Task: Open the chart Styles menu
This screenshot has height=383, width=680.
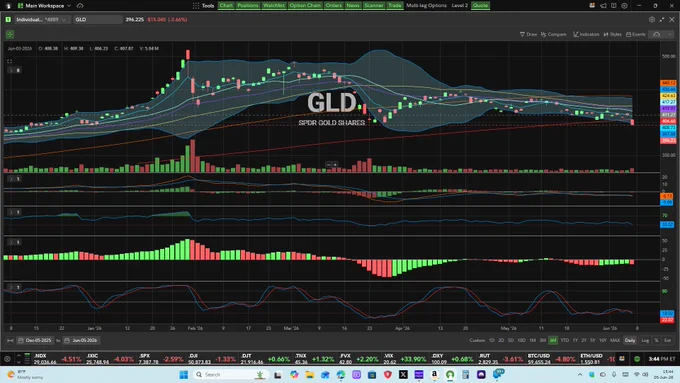Action: [612, 34]
